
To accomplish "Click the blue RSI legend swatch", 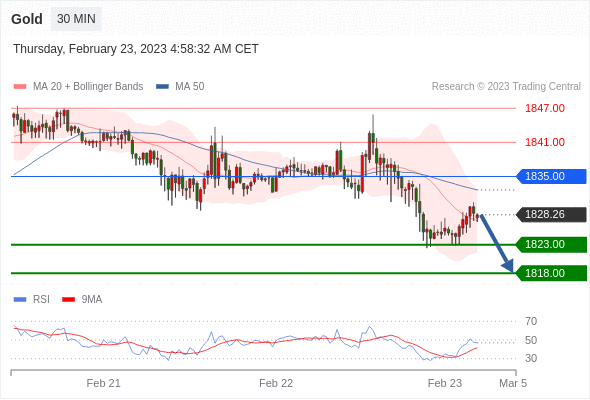I will [x=20, y=300].
